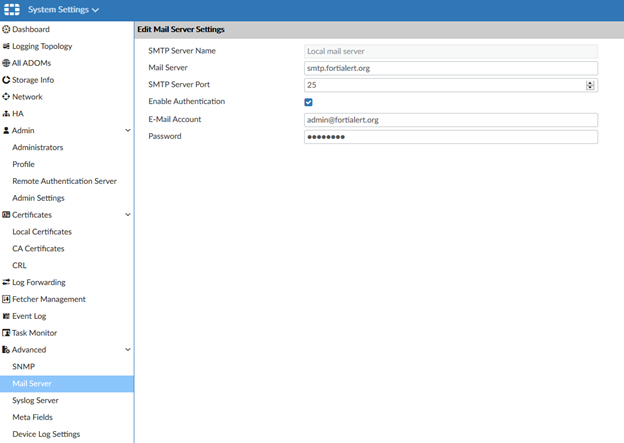
Task: Click the HA cluster icon
Action: [6, 114]
